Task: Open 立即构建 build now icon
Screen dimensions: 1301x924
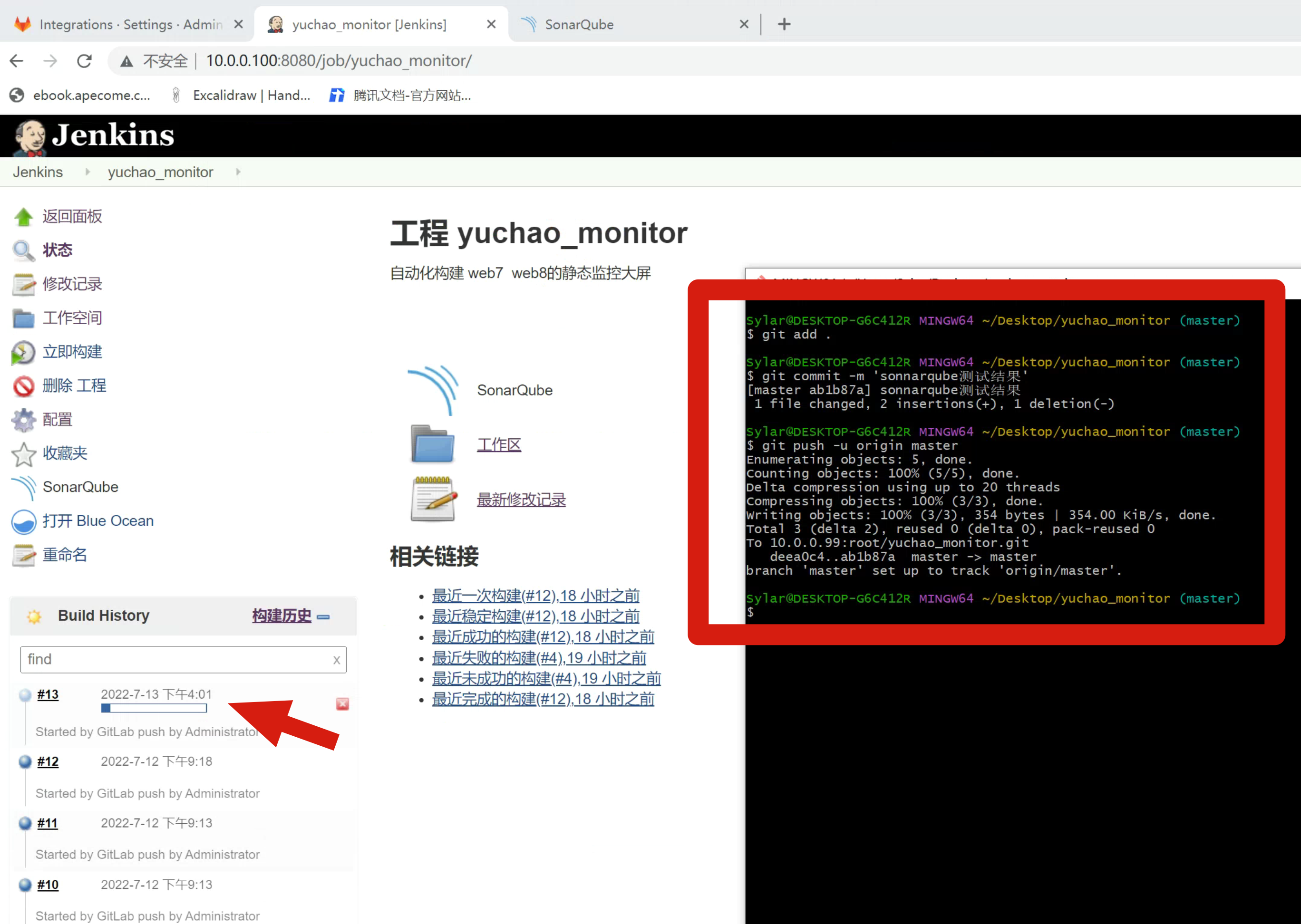Action: point(23,352)
